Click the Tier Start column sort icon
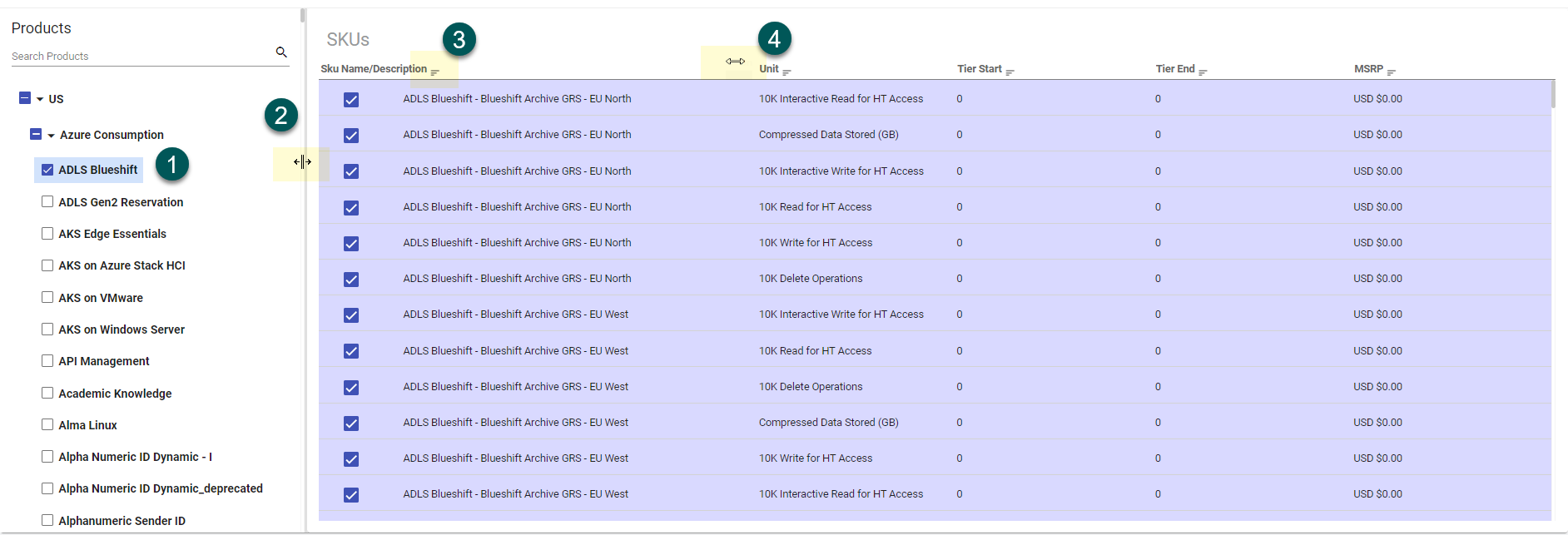1568x535 pixels. point(1010,72)
